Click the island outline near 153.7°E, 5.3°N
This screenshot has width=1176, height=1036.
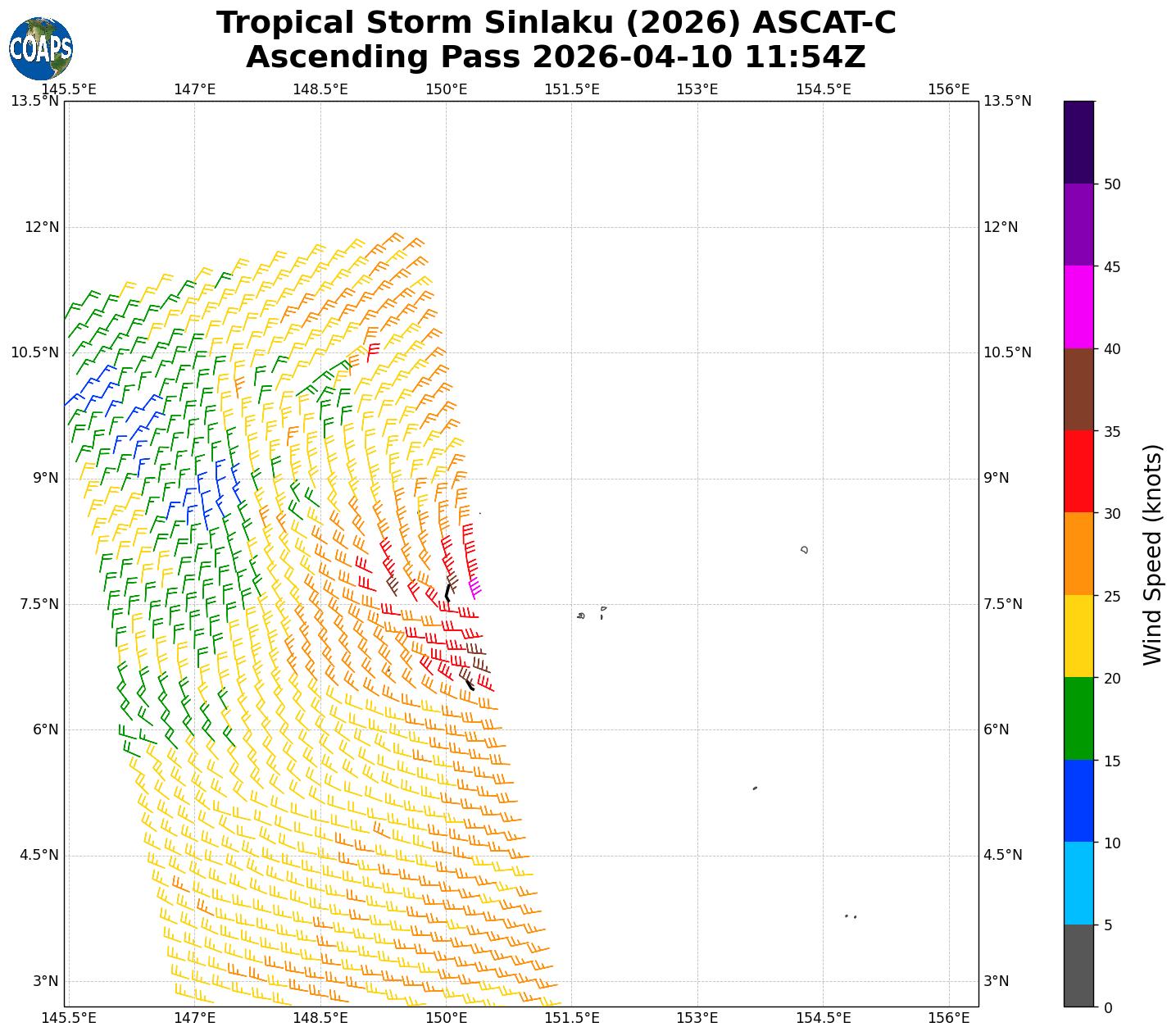[x=755, y=788]
